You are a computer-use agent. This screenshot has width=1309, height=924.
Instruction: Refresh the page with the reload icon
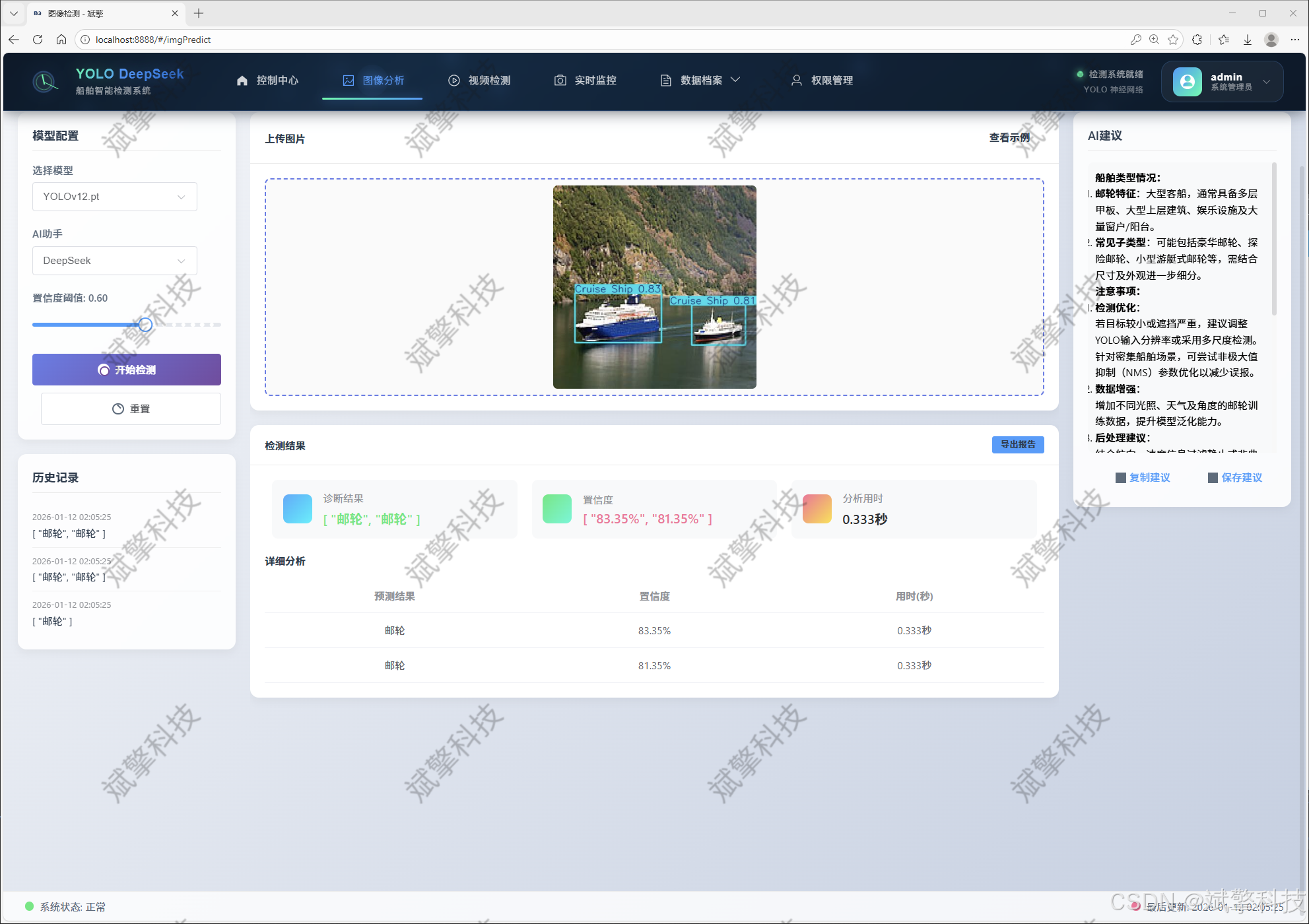38,40
